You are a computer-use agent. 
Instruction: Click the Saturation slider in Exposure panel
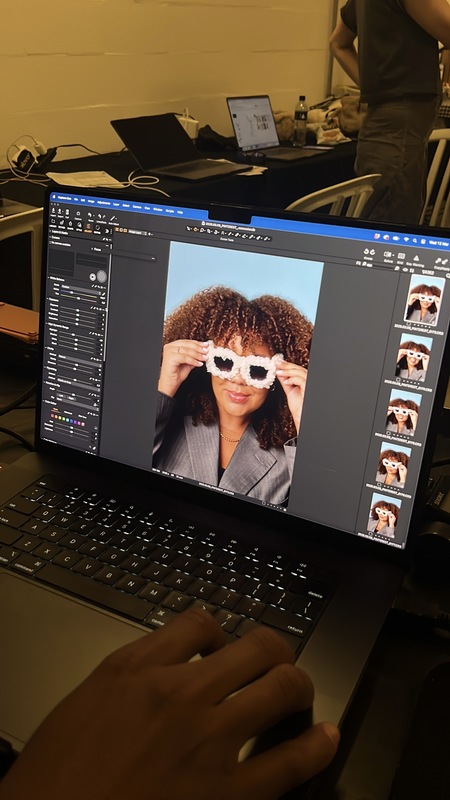click(77, 324)
